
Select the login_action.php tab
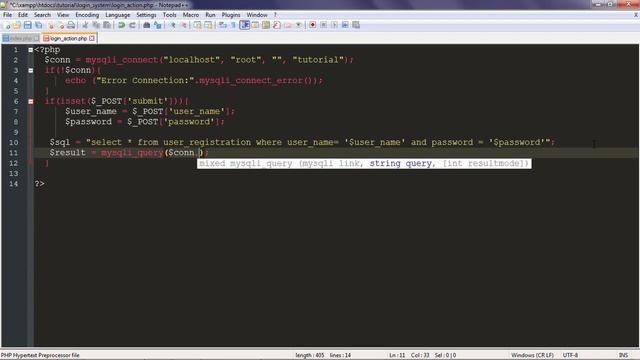[x=68, y=38]
